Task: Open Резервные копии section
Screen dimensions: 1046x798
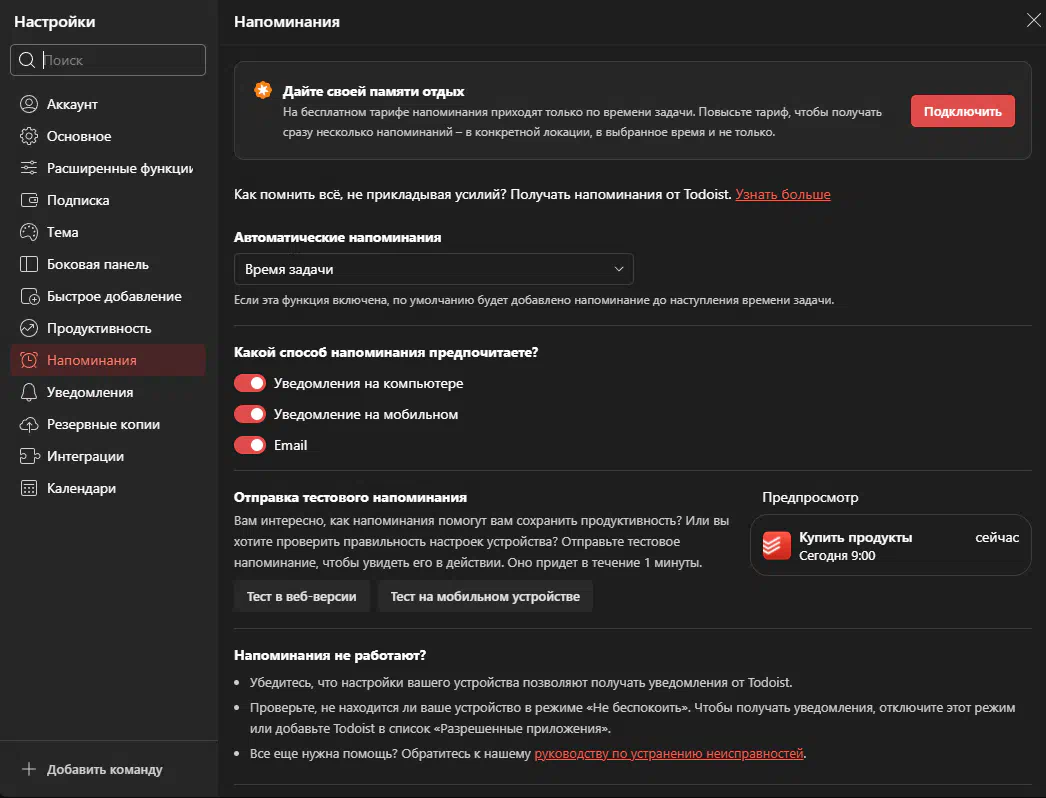Action: click(108, 424)
